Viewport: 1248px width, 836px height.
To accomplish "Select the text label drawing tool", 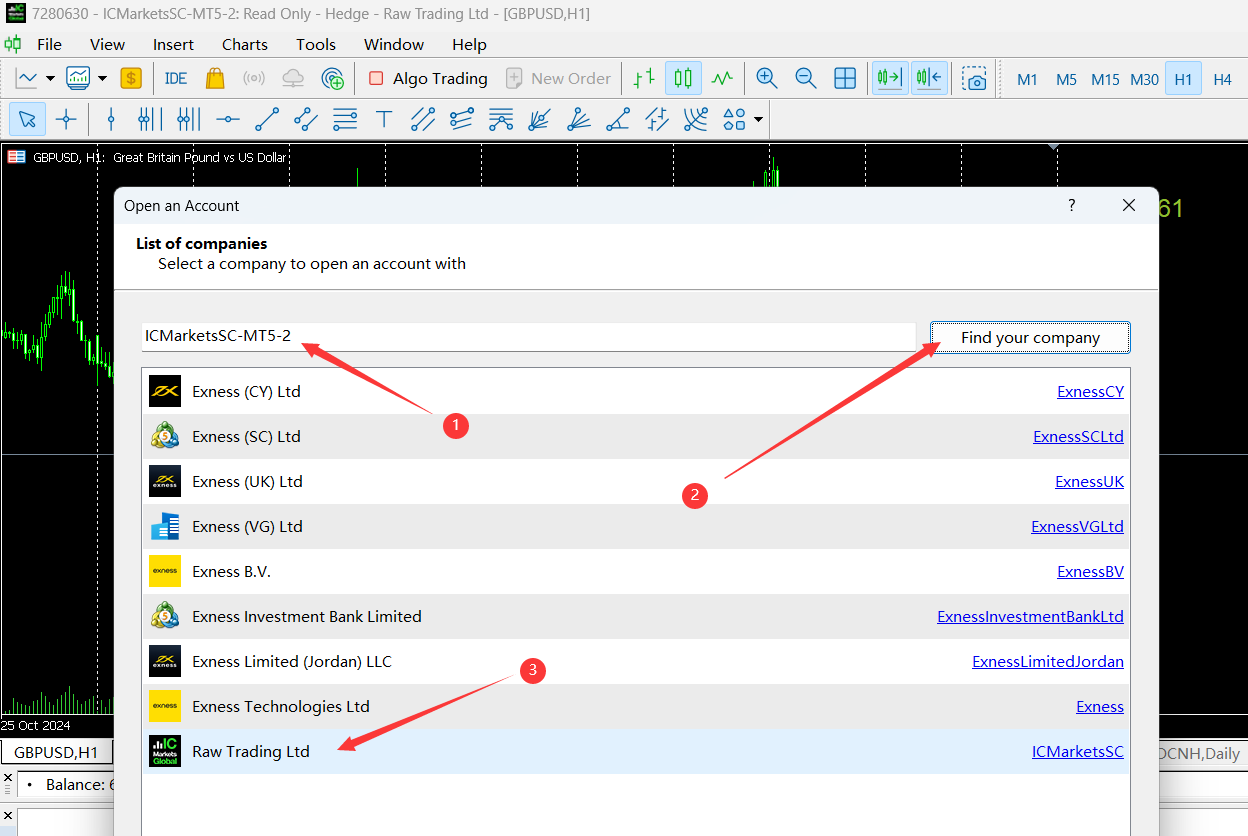I will point(383,120).
